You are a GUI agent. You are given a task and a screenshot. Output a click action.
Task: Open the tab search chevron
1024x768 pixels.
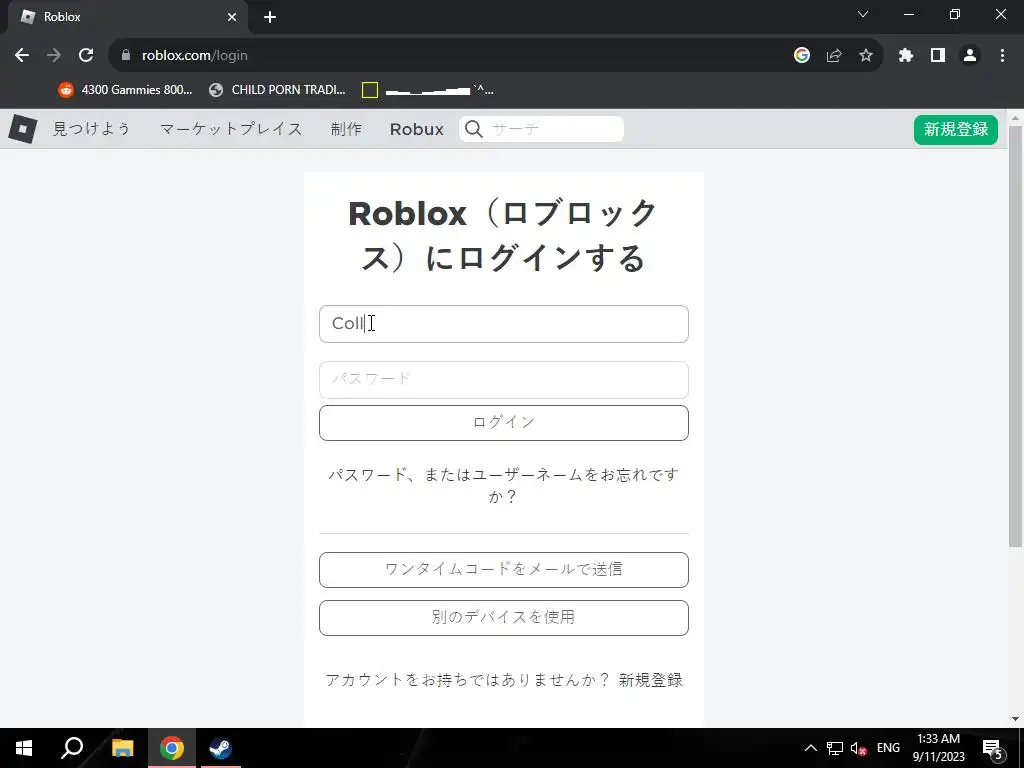[863, 14]
